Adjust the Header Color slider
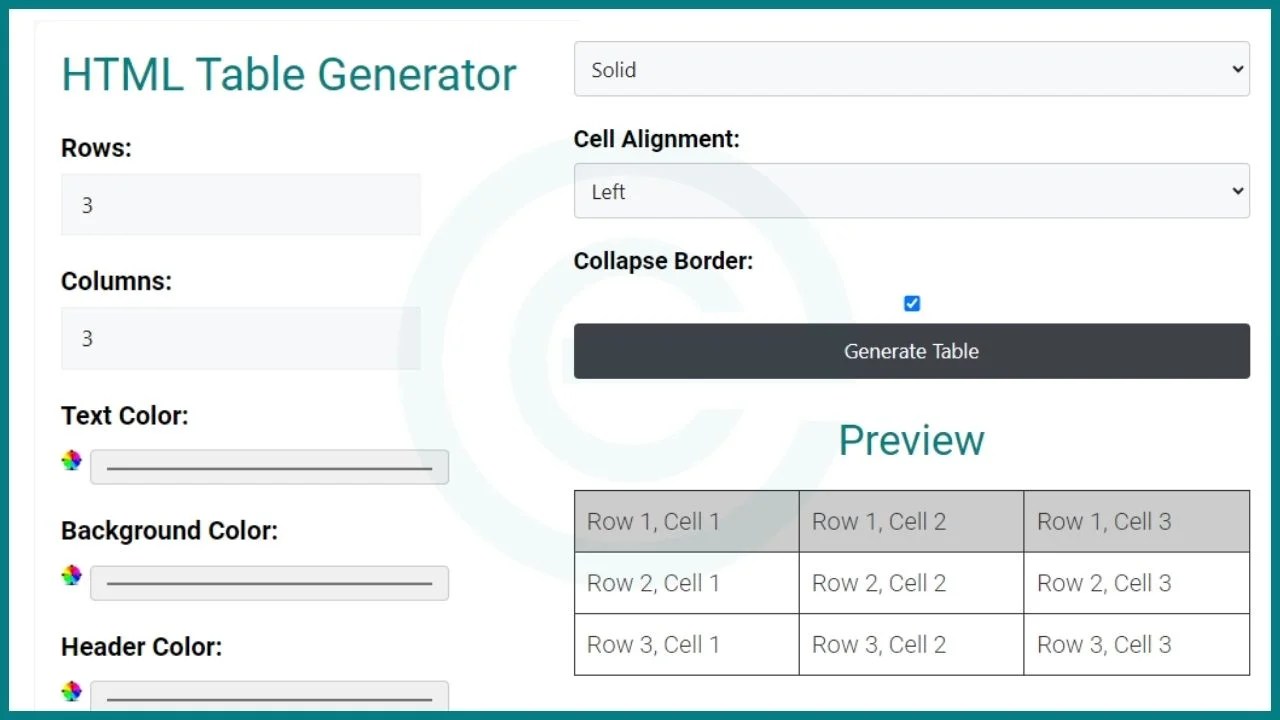The height and width of the screenshot is (720, 1280). 268,695
